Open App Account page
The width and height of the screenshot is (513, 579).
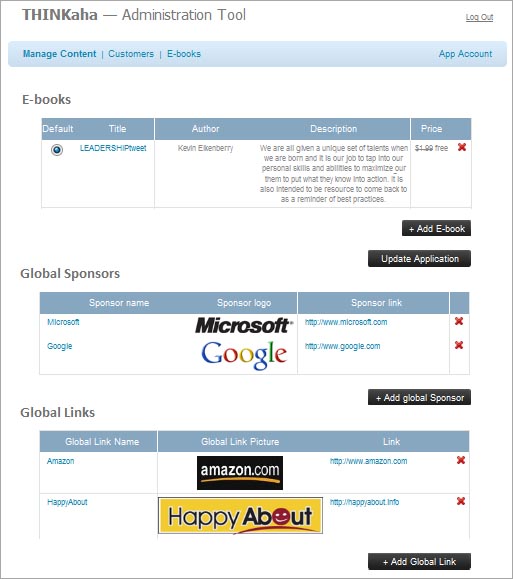click(465, 54)
